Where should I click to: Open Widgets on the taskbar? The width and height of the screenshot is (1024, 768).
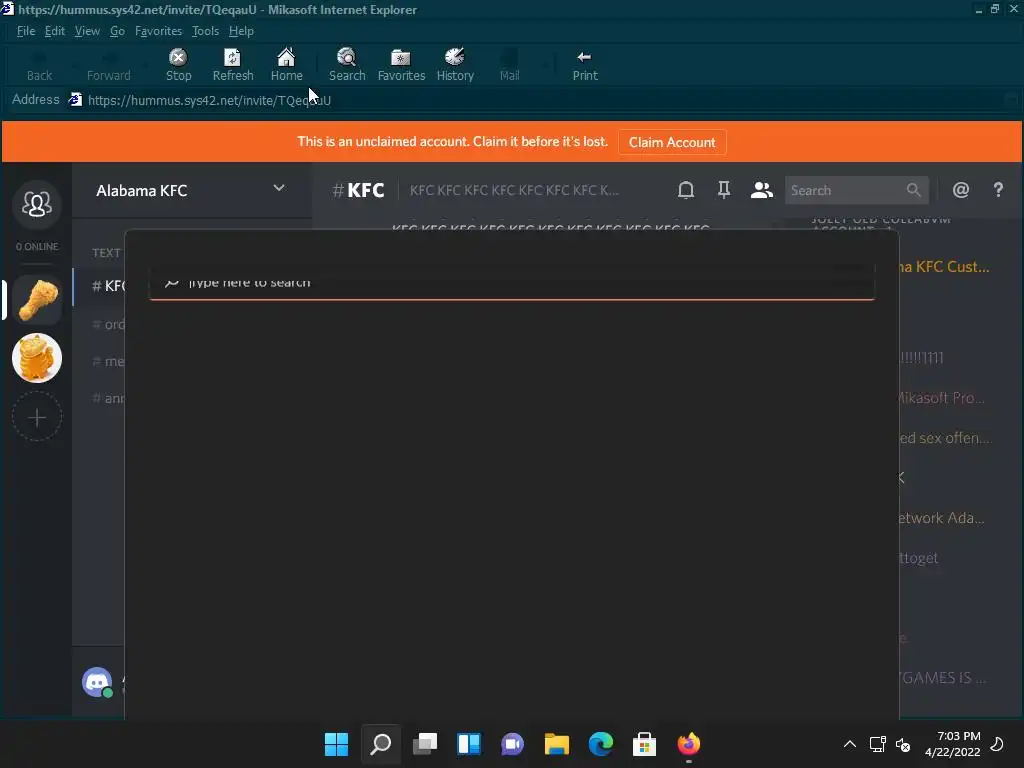(469, 744)
